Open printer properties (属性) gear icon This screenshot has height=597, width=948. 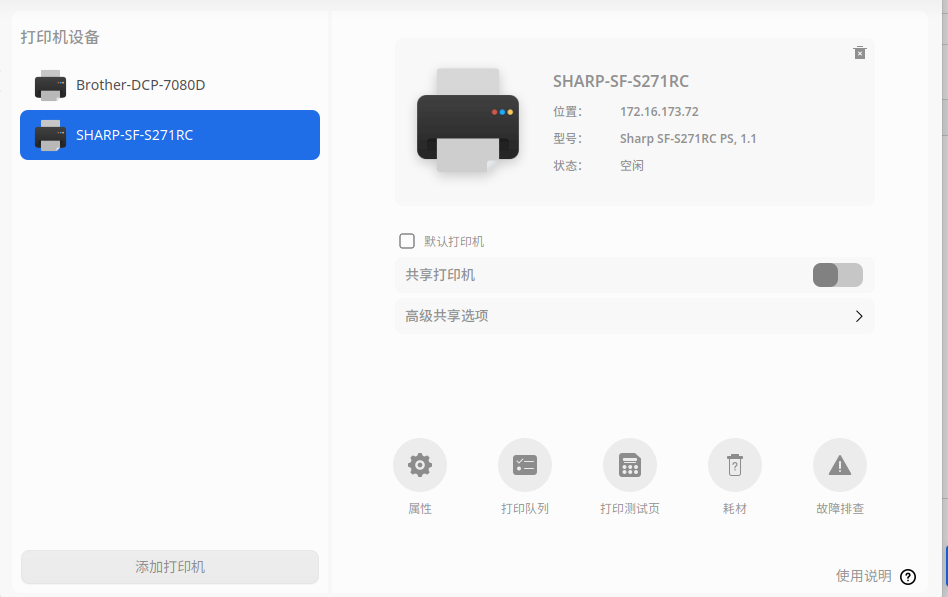coord(420,465)
